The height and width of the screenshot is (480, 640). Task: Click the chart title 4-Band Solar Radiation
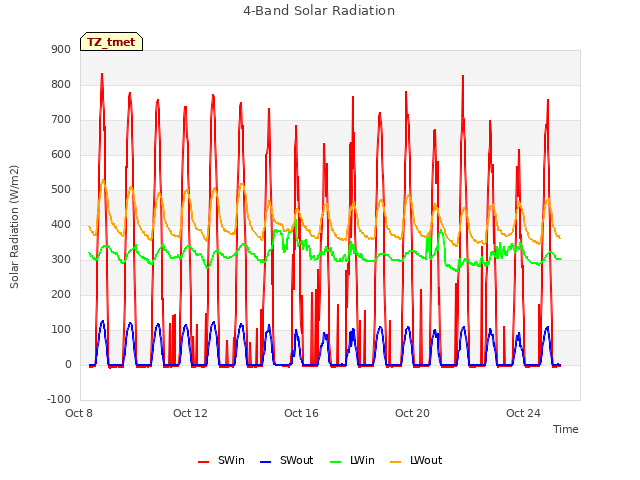click(319, 11)
